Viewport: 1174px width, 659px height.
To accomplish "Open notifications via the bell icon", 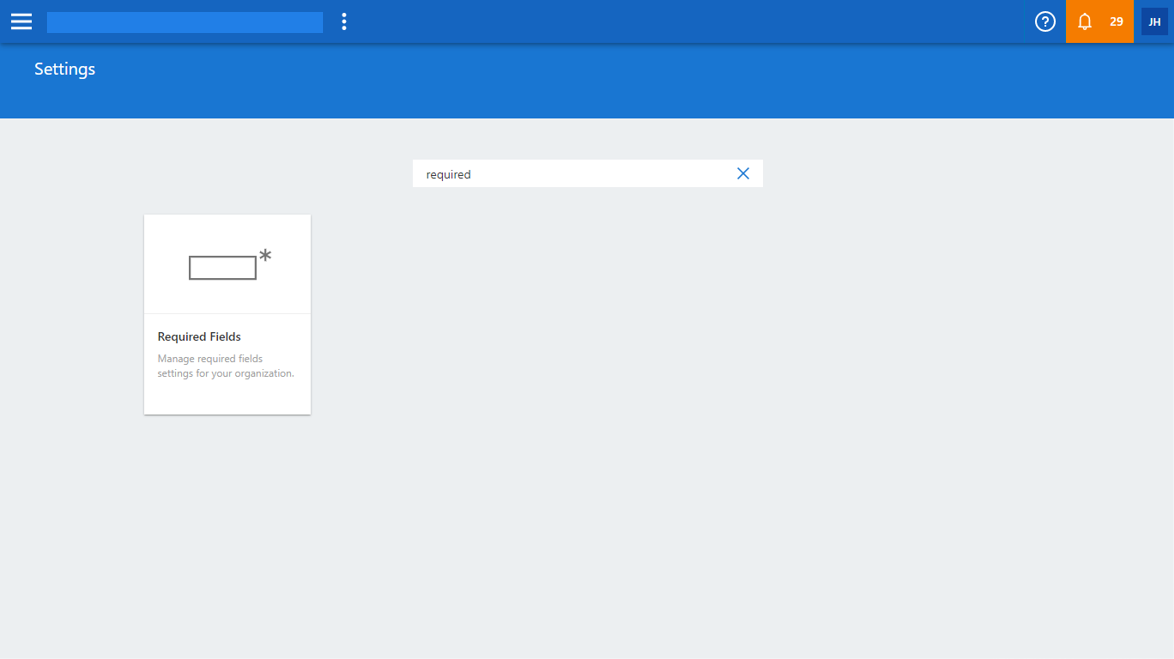I will pos(1084,22).
